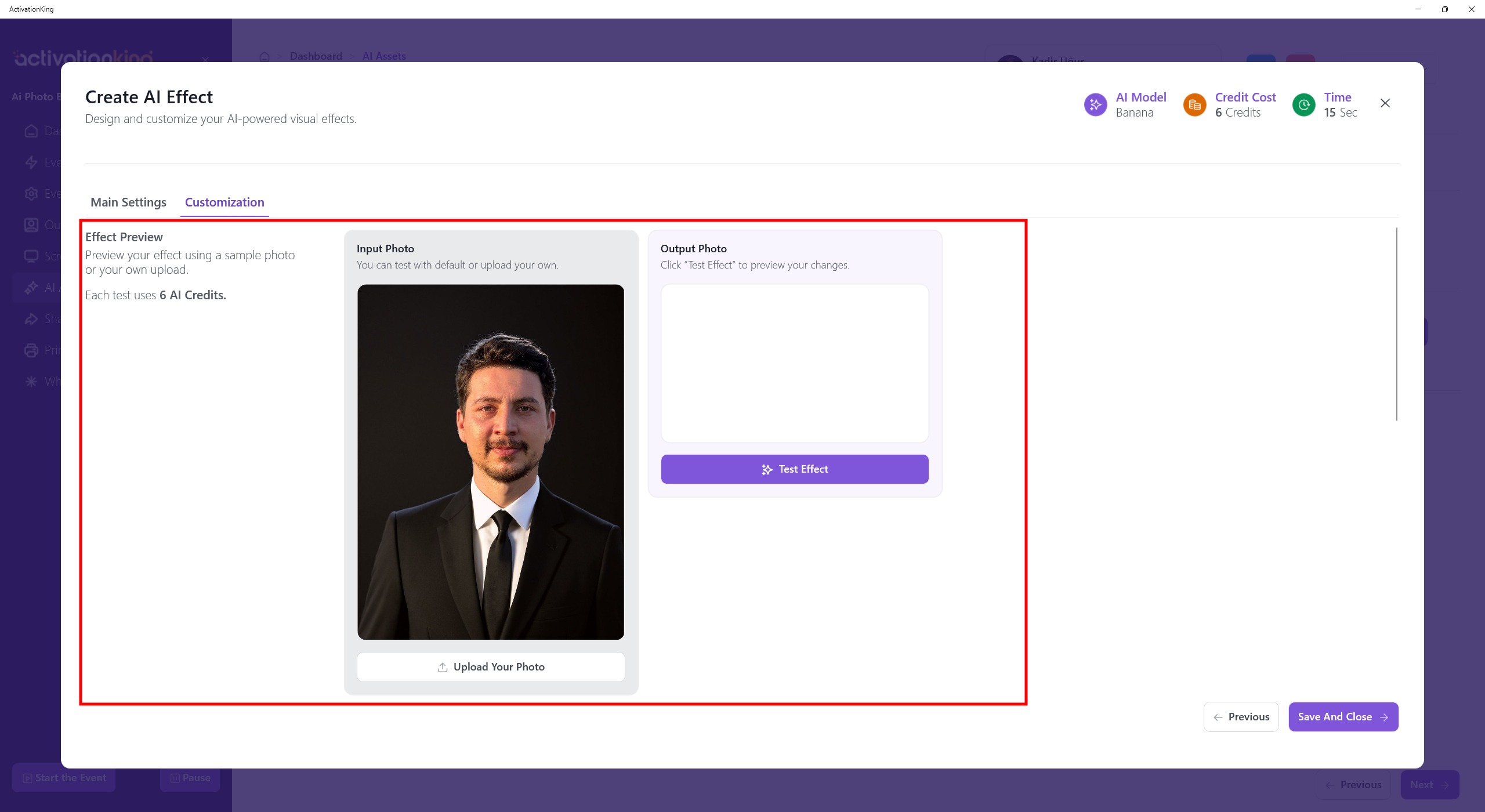Image resolution: width=1485 pixels, height=812 pixels.
Task: Select the Customization tab
Action: 224,202
